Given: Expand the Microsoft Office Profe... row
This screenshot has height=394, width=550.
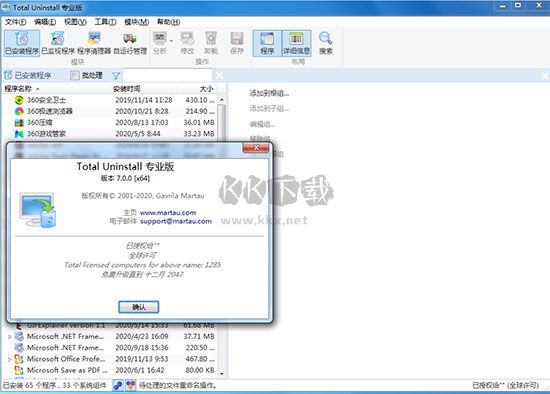Looking at the screenshot, I should tap(9, 359).
